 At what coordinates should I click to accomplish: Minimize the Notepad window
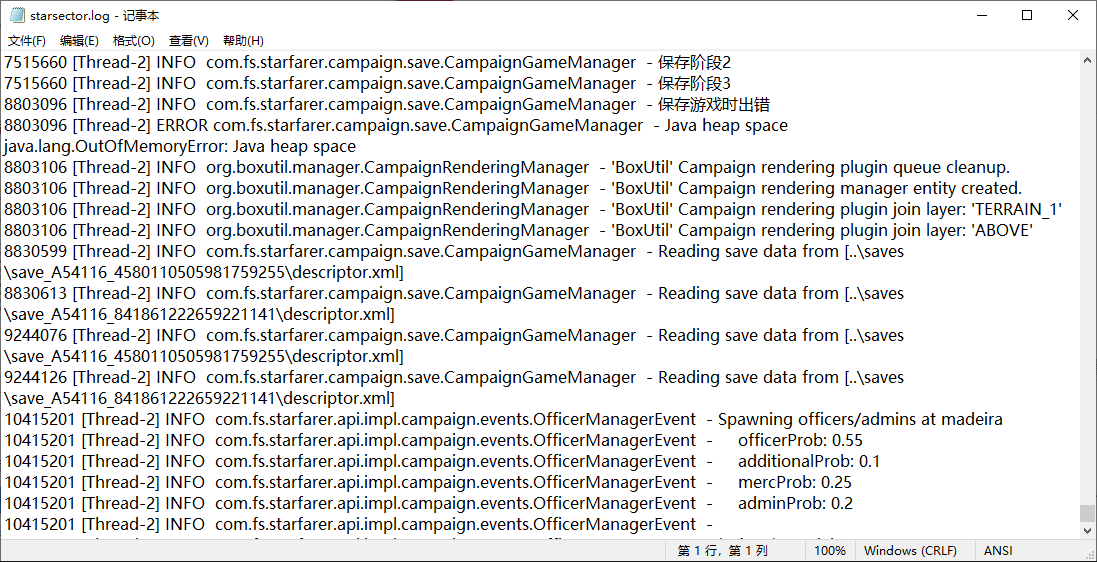981,16
